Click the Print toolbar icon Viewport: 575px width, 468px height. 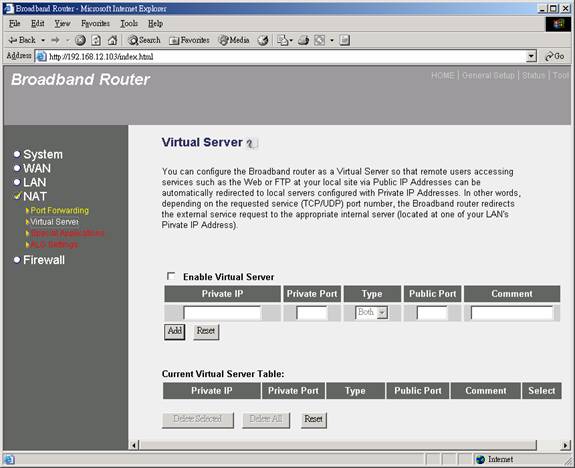pos(303,40)
